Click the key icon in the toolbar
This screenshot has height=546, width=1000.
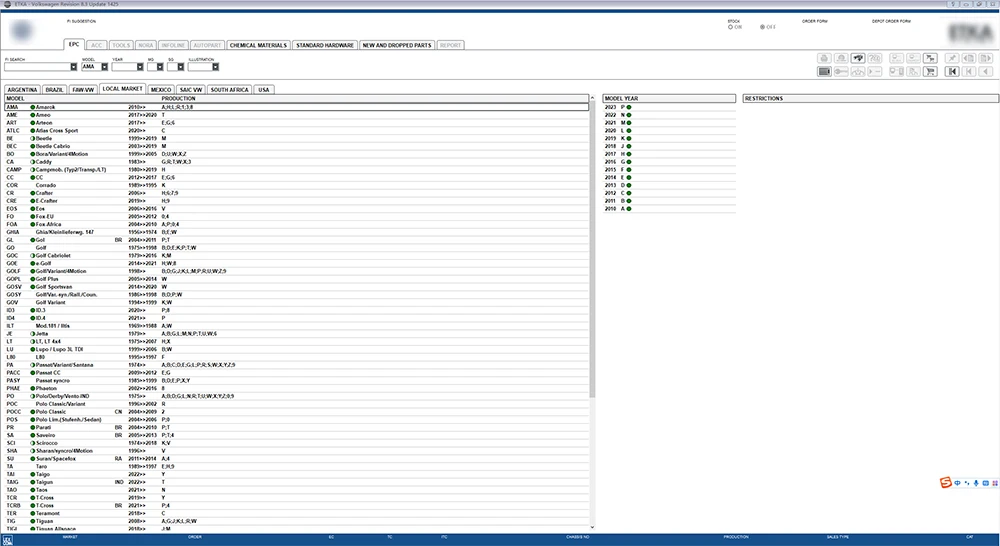(841, 71)
